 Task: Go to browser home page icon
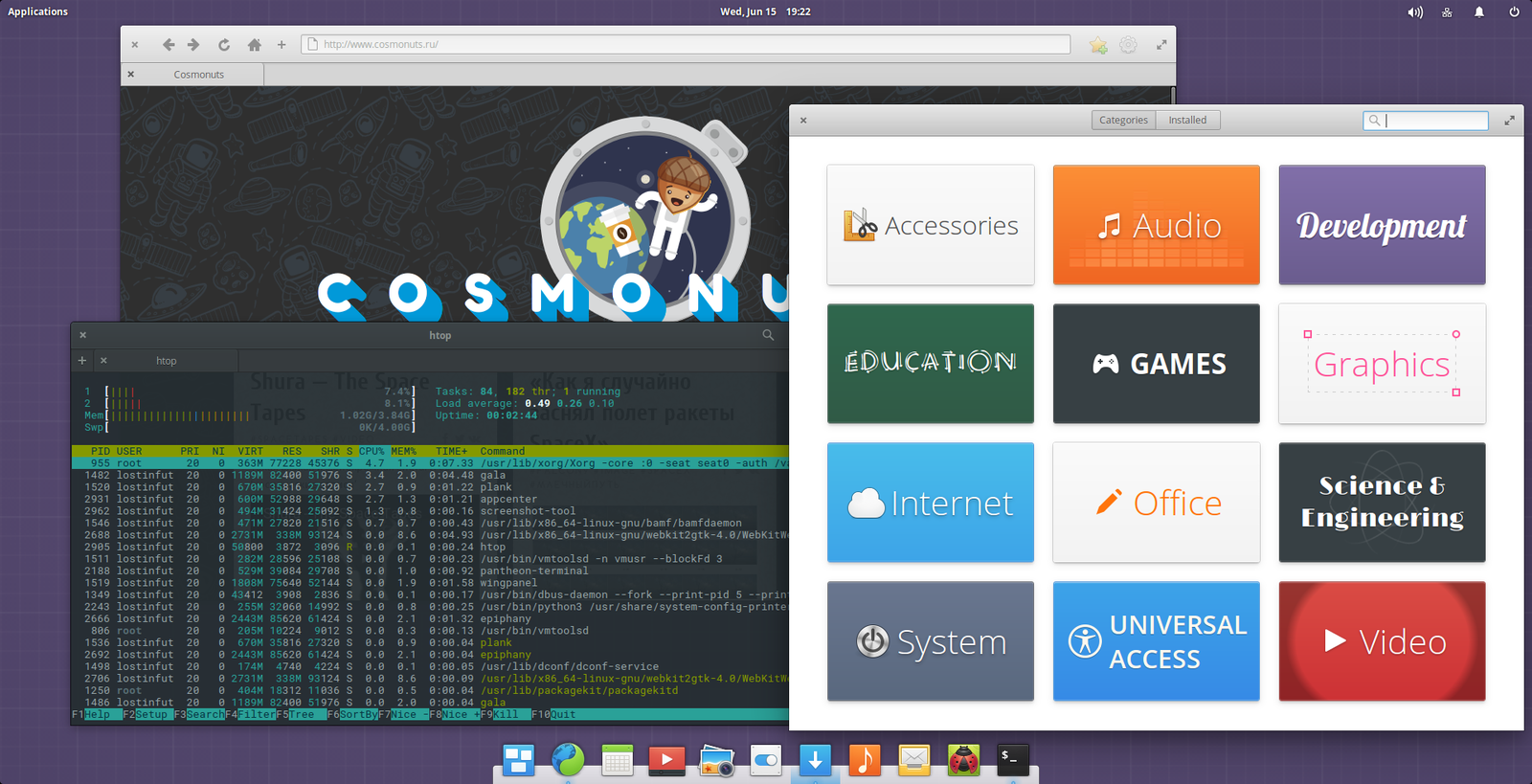tap(254, 44)
